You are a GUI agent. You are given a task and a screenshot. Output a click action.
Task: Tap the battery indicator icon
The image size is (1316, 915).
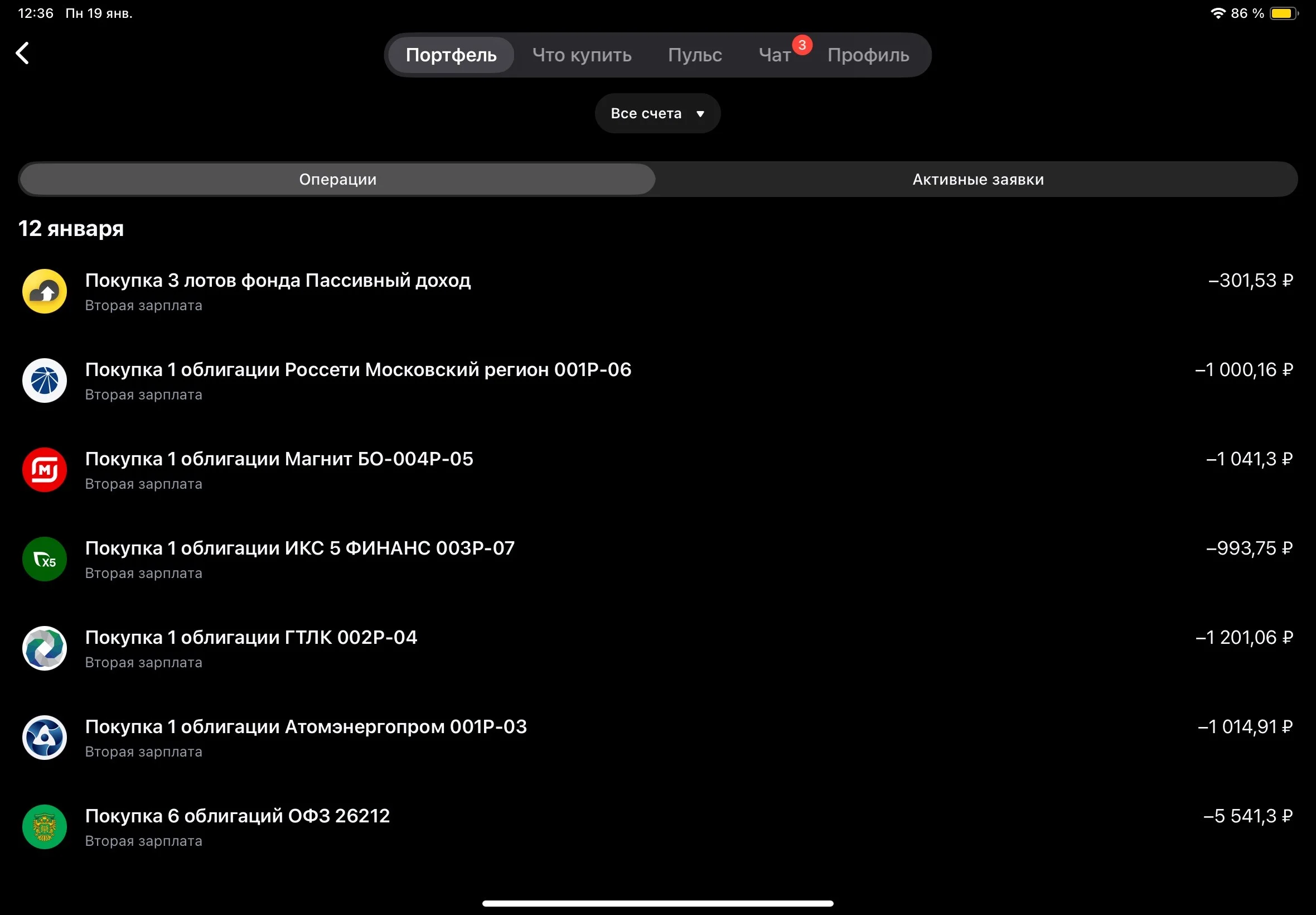[1284, 13]
